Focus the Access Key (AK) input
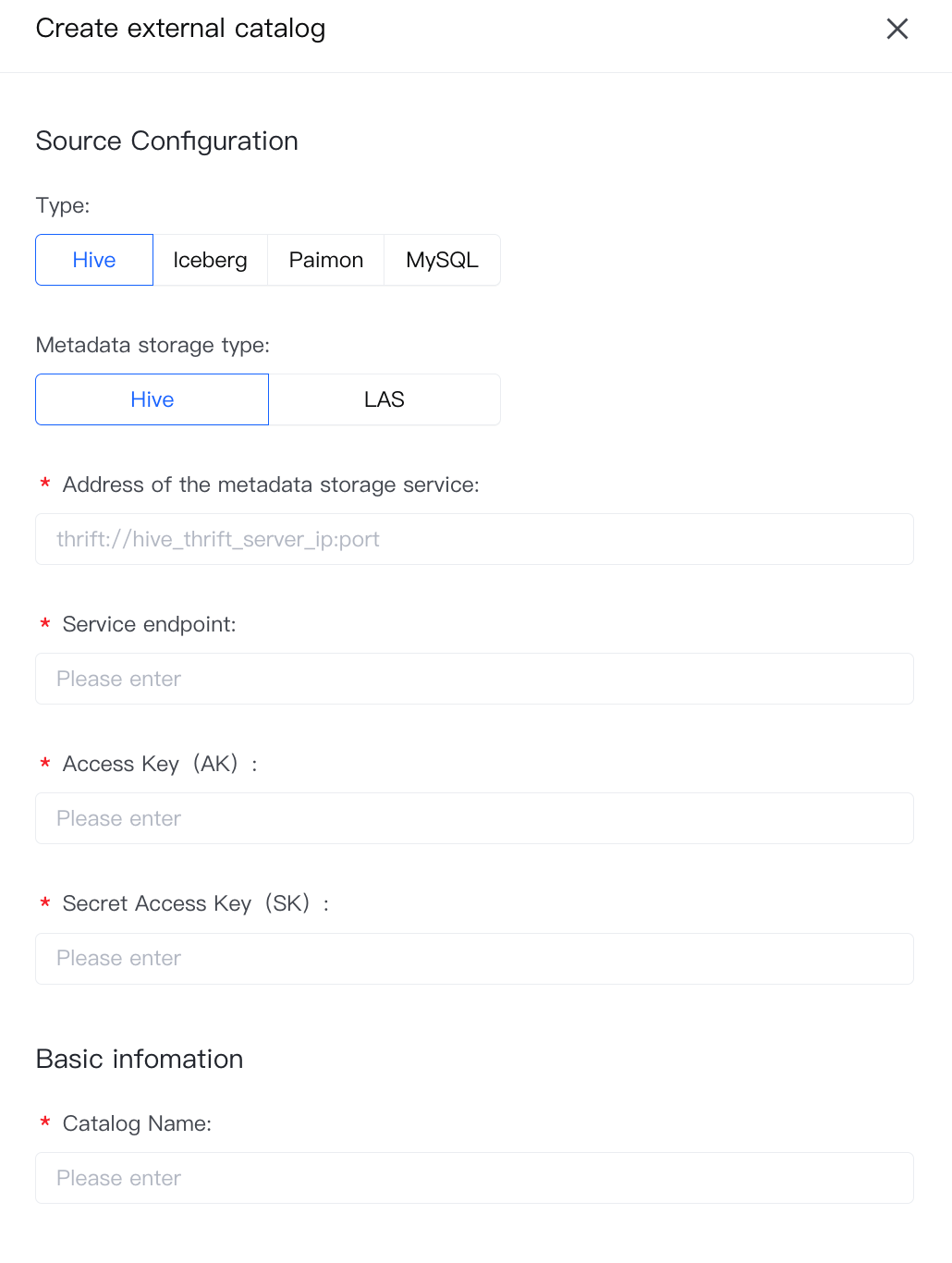The image size is (952, 1263). (x=474, y=818)
